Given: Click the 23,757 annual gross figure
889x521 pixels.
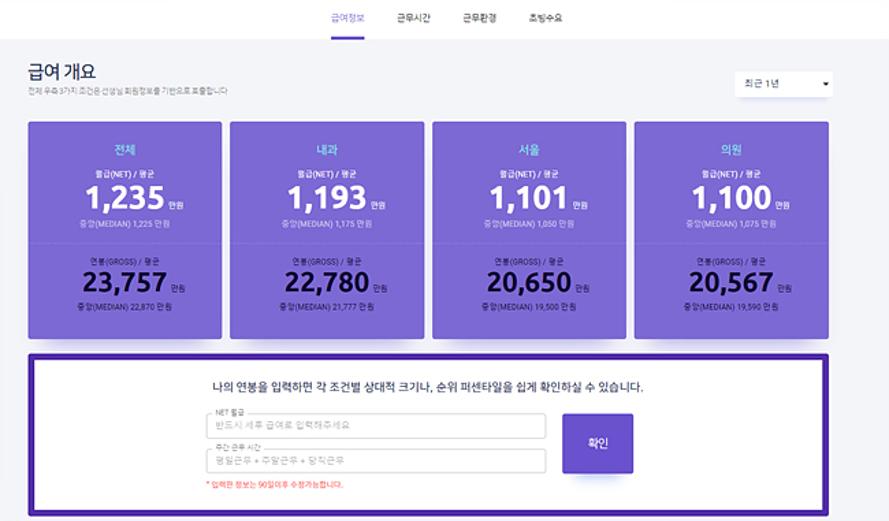Looking at the screenshot, I should [x=125, y=282].
